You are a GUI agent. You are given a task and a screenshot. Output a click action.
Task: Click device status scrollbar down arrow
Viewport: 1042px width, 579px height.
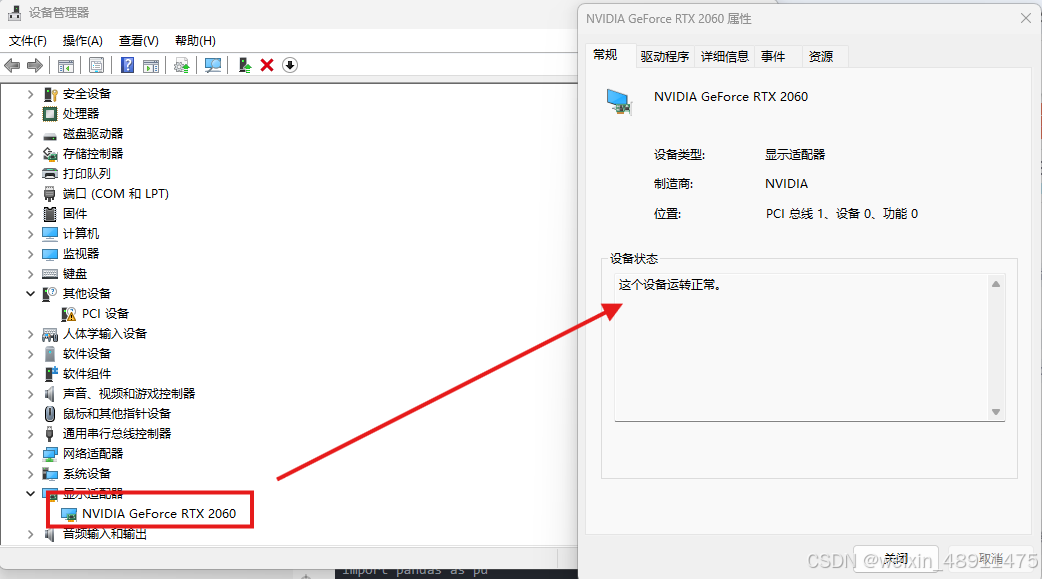coord(995,412)
